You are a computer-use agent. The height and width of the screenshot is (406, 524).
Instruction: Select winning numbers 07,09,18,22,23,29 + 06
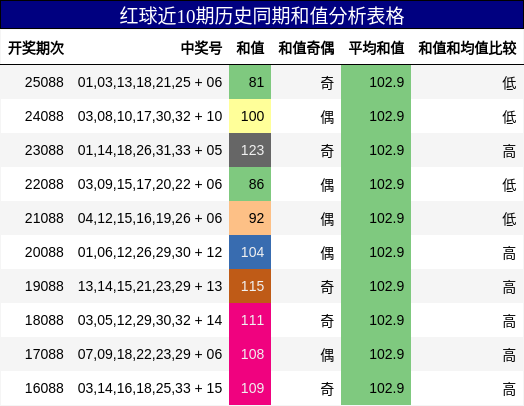pyautogui.click(x=150, y=354)
